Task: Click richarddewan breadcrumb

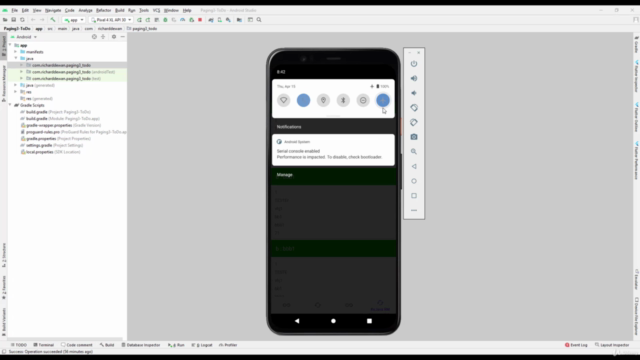Action: click(109, 29)
